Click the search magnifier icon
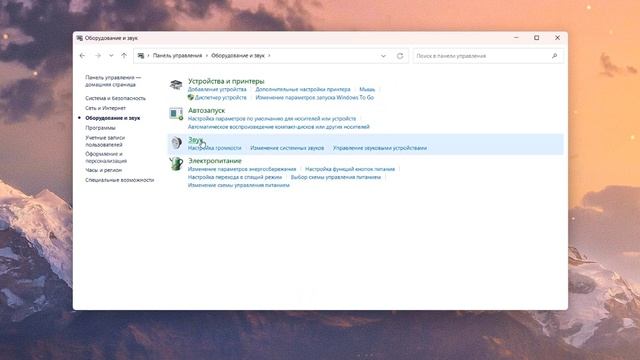The width and height of the screenshot is (640, 360). [554, 56]
